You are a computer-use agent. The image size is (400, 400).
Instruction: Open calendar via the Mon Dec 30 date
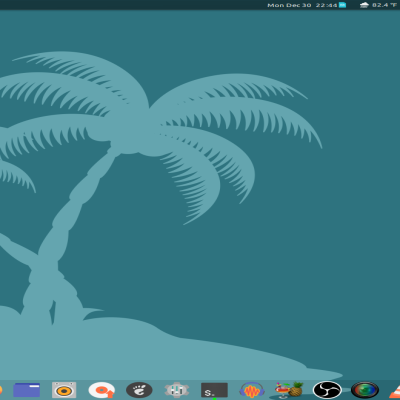pos(289,5)
